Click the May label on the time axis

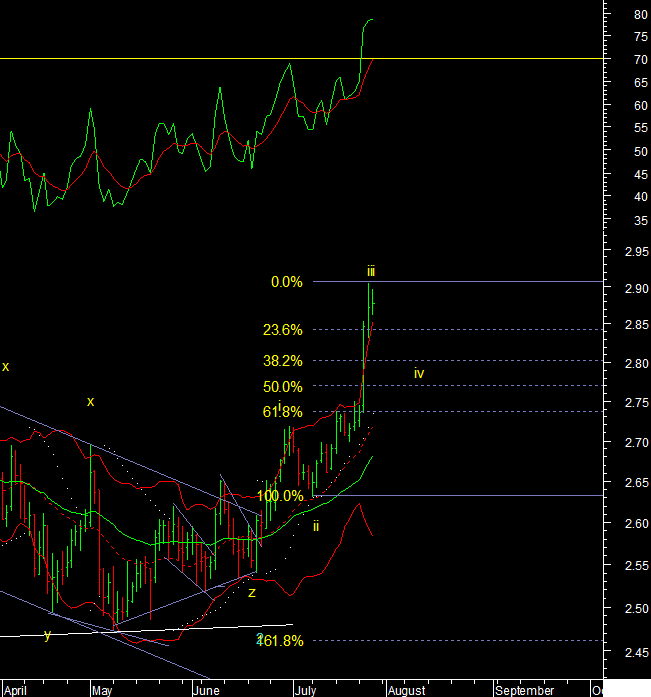[102, 691]
